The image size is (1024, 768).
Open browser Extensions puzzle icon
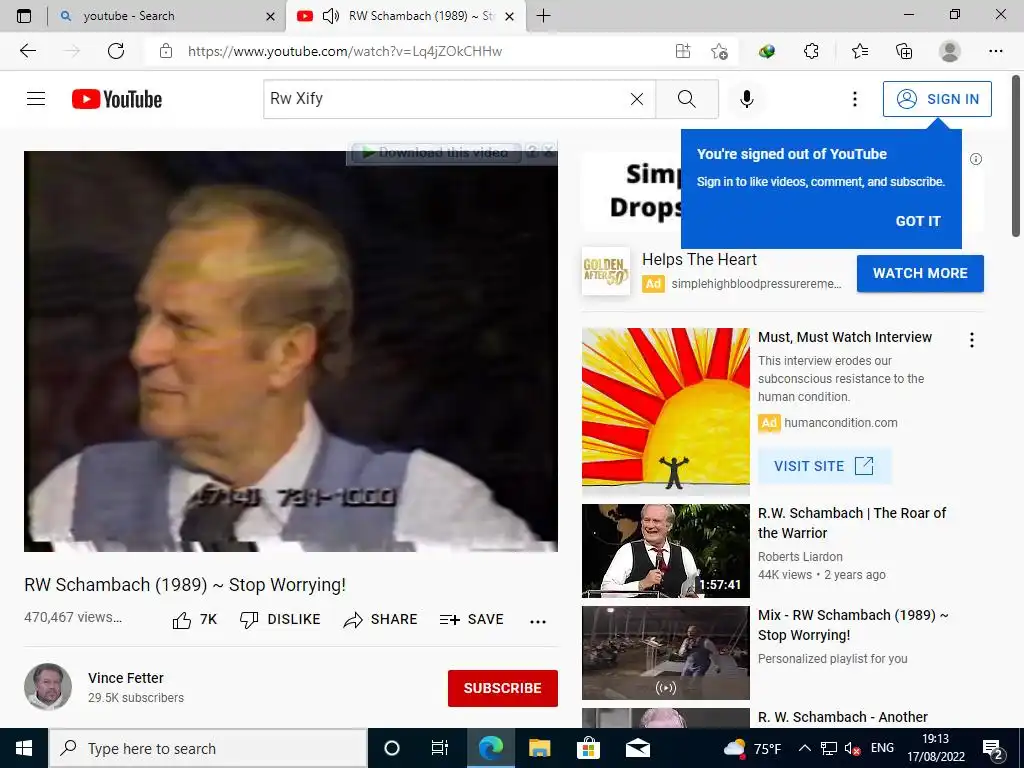click(x=811, y=51)
